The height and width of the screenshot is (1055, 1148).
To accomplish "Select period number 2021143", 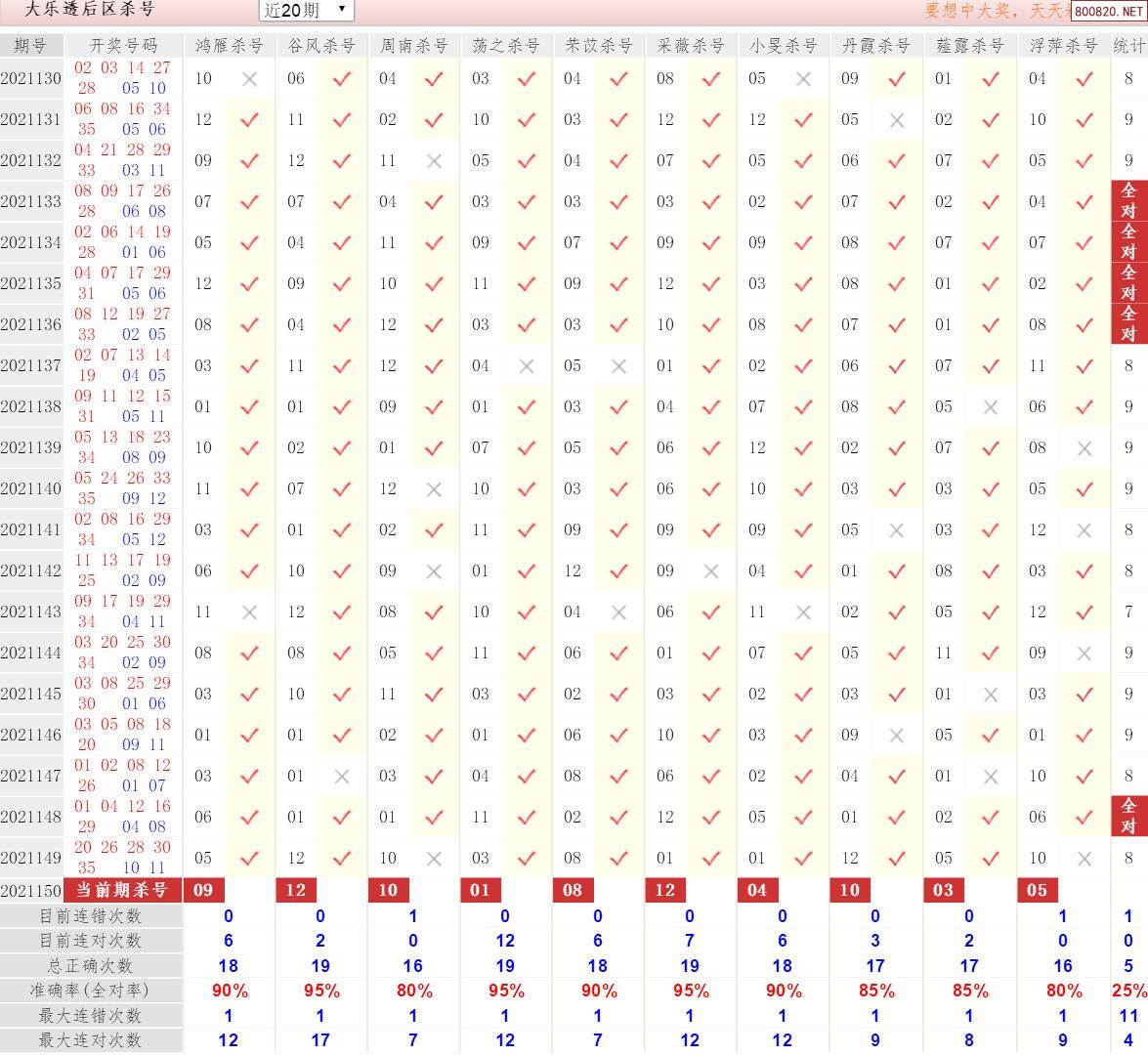I will click(x=30, y=612).
